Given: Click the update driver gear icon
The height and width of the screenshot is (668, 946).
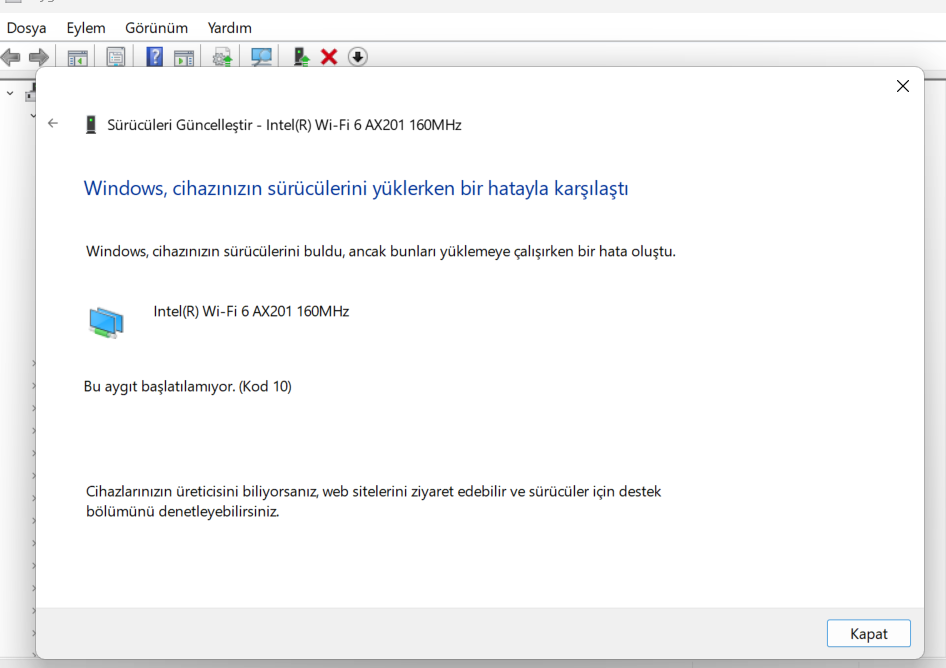Looking at the screenshot, I should click(x=223, y=57).
